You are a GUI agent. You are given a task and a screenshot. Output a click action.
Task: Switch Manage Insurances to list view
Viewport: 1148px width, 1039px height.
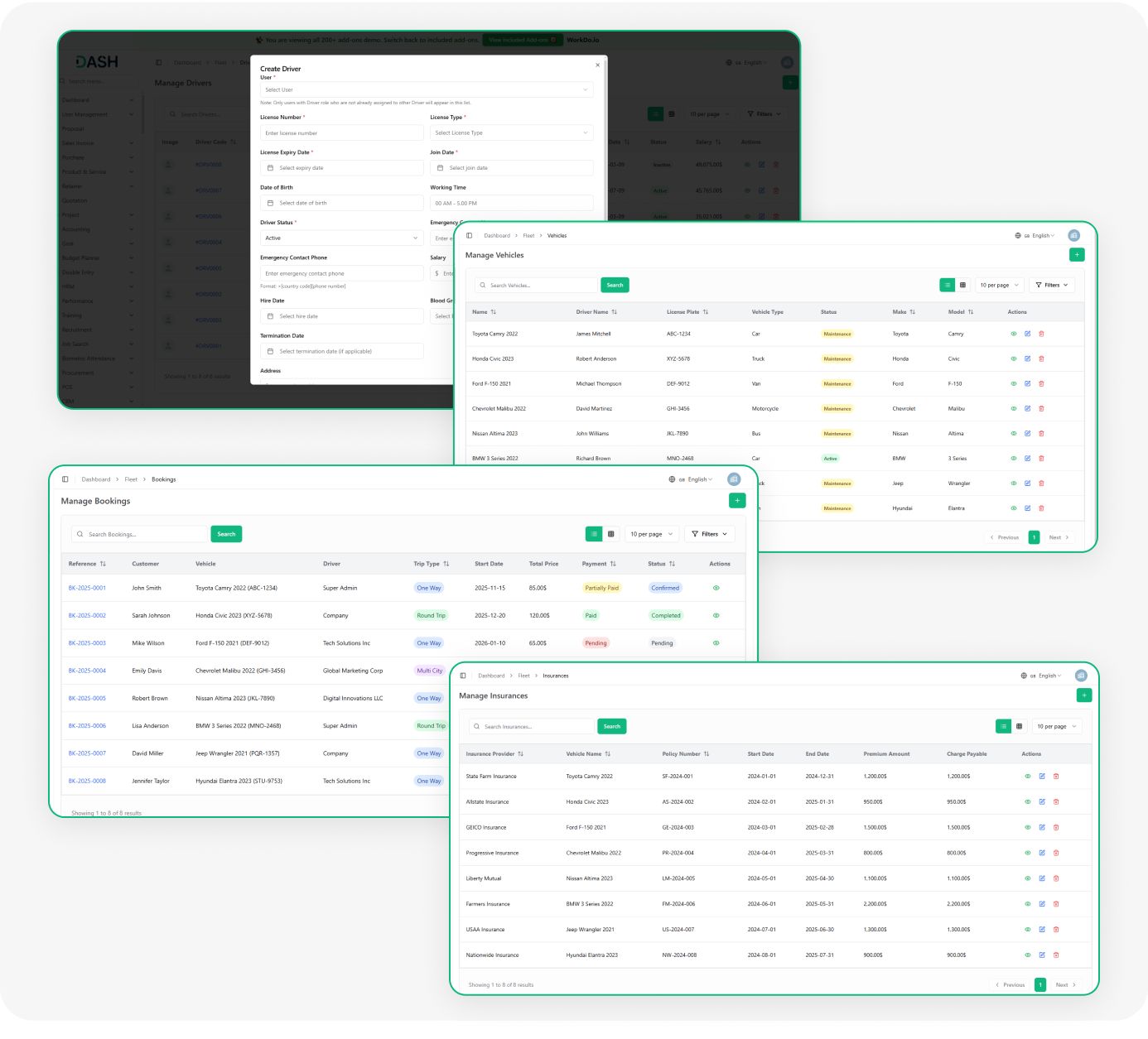1003,727
